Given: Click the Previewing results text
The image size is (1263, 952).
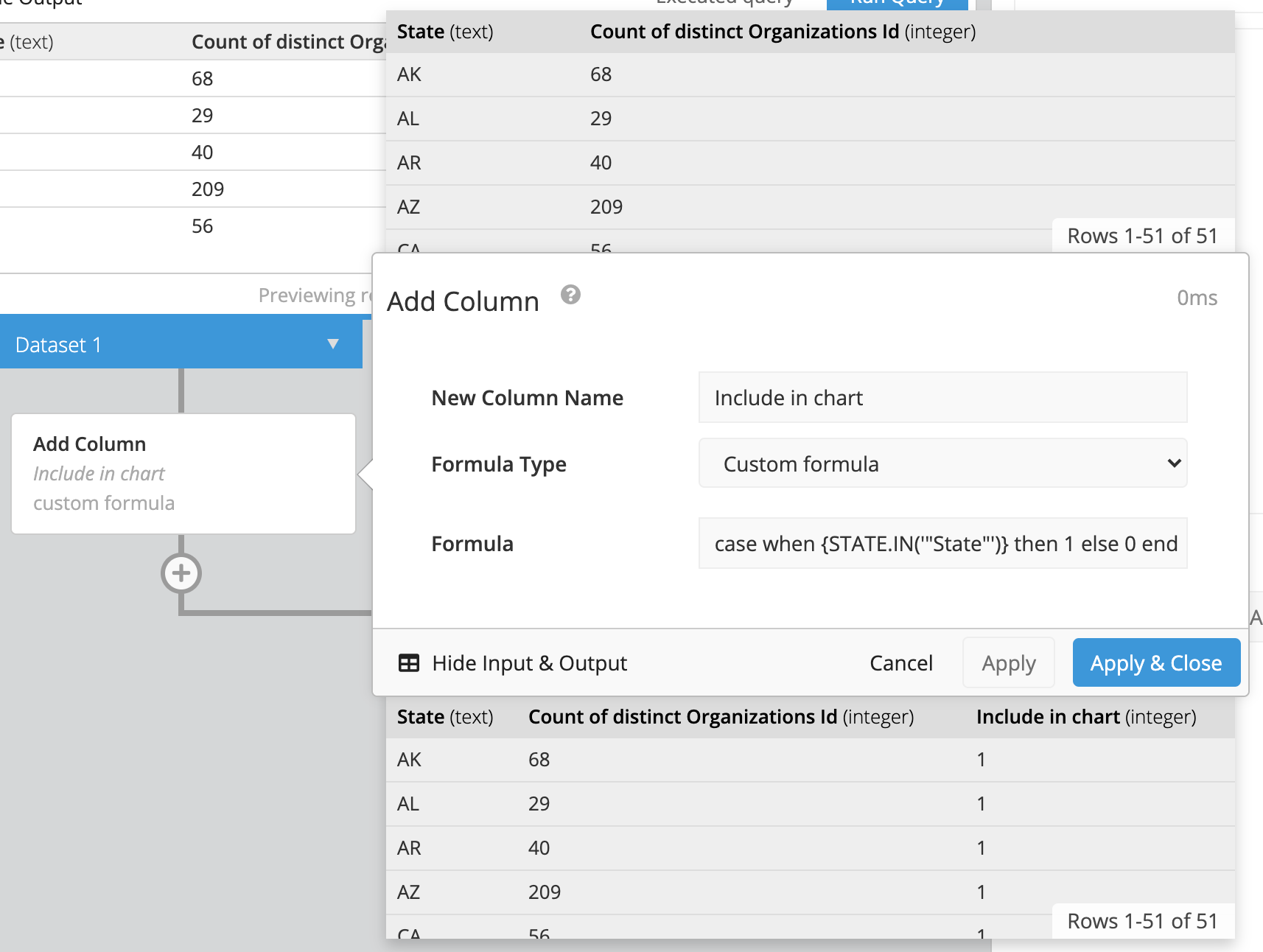Looking at the screenshot, I should point(315,295).
